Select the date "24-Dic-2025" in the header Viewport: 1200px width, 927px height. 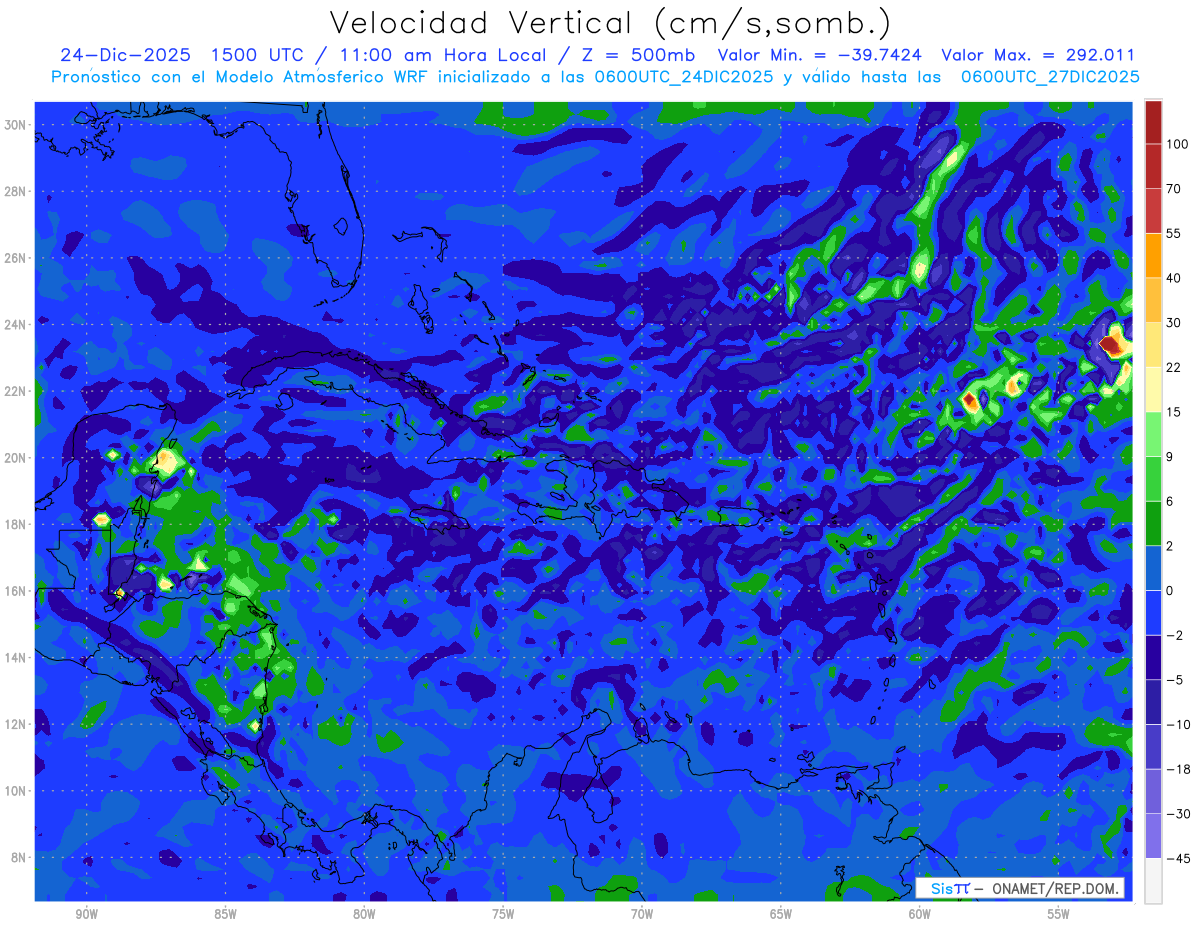pyautogui.click(x=125, y=55)
